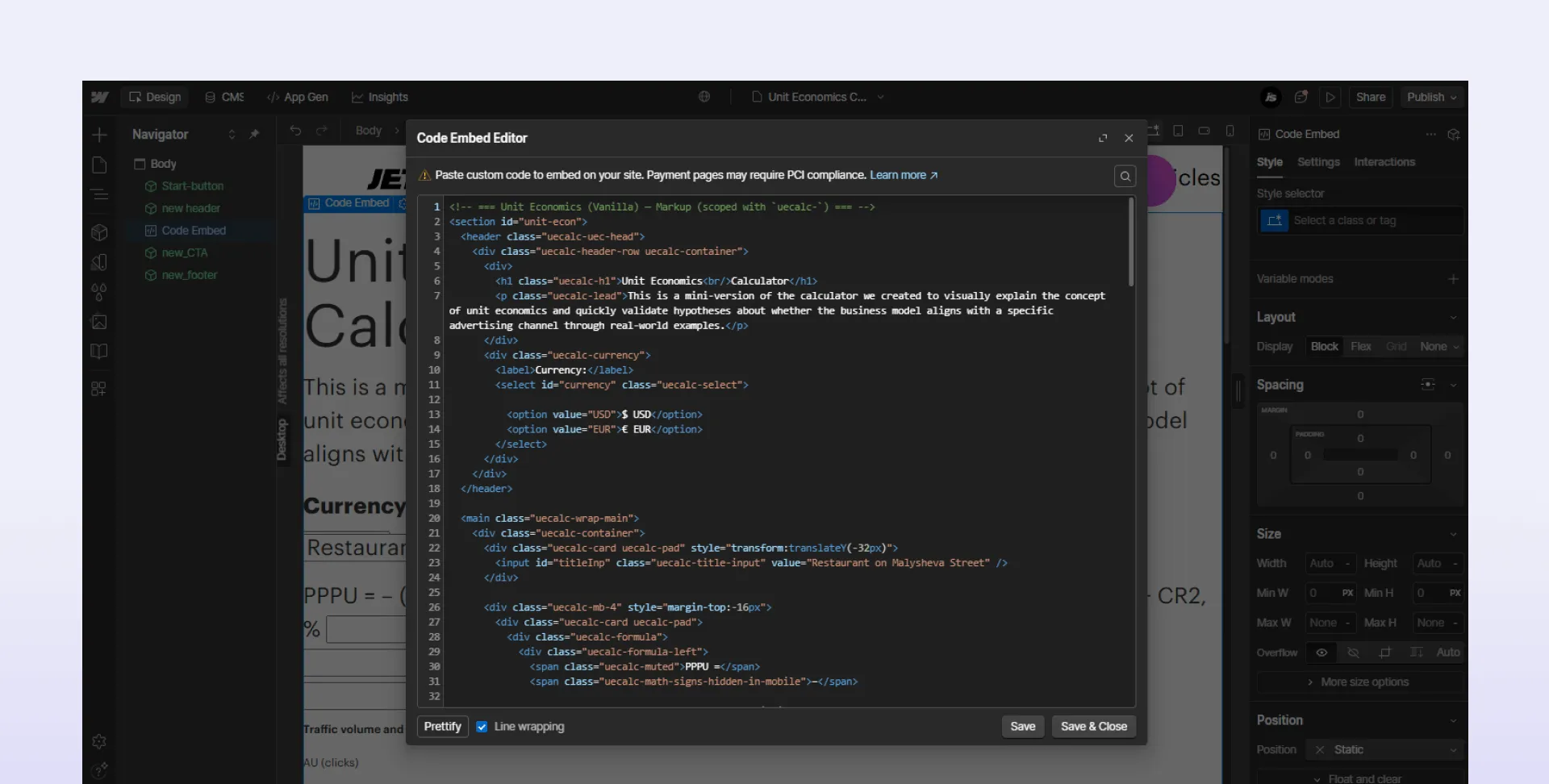Switch to the Settings tab in right panel
Viewport: 1549px width, 784px height.
1318,161
